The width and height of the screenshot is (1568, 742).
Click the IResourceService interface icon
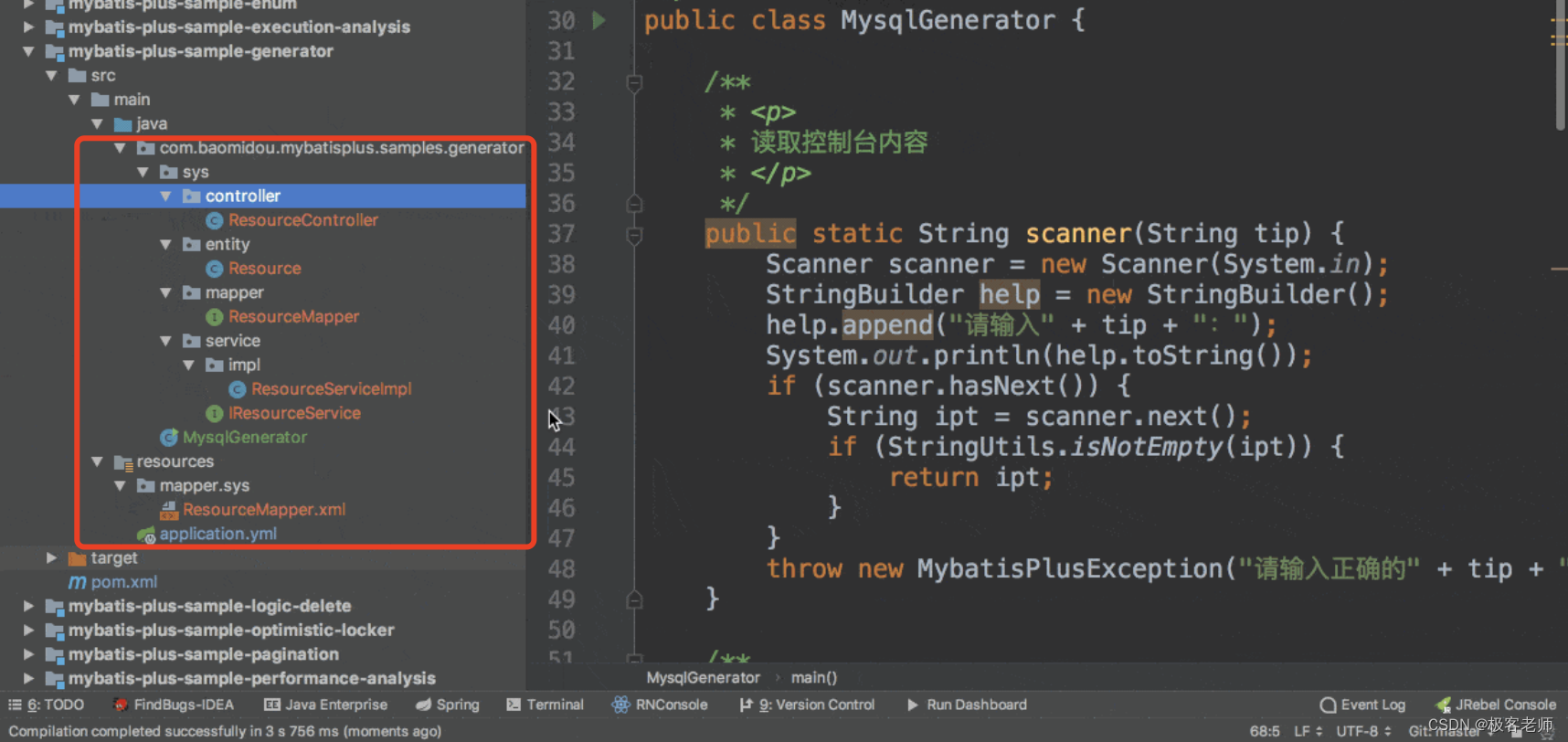215,413
